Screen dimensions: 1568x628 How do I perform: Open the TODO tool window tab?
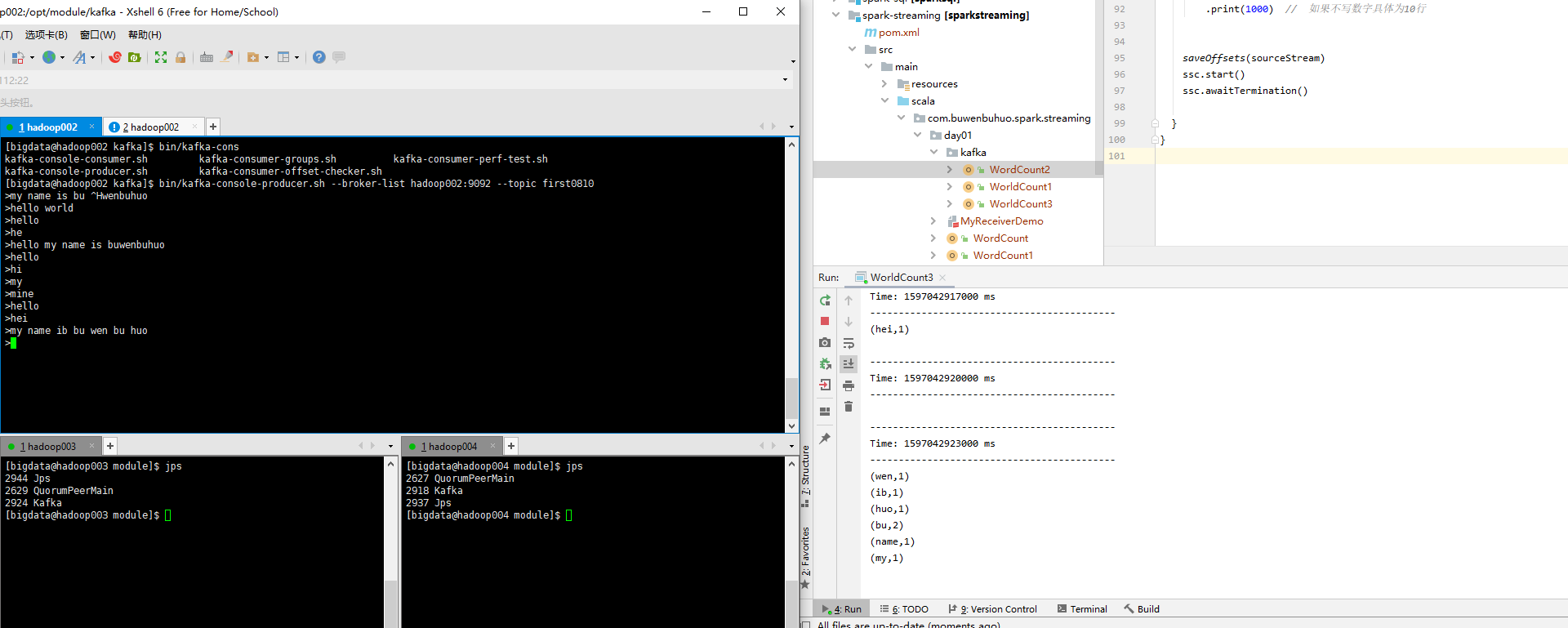pyautogui.click(x=905, y=609)
